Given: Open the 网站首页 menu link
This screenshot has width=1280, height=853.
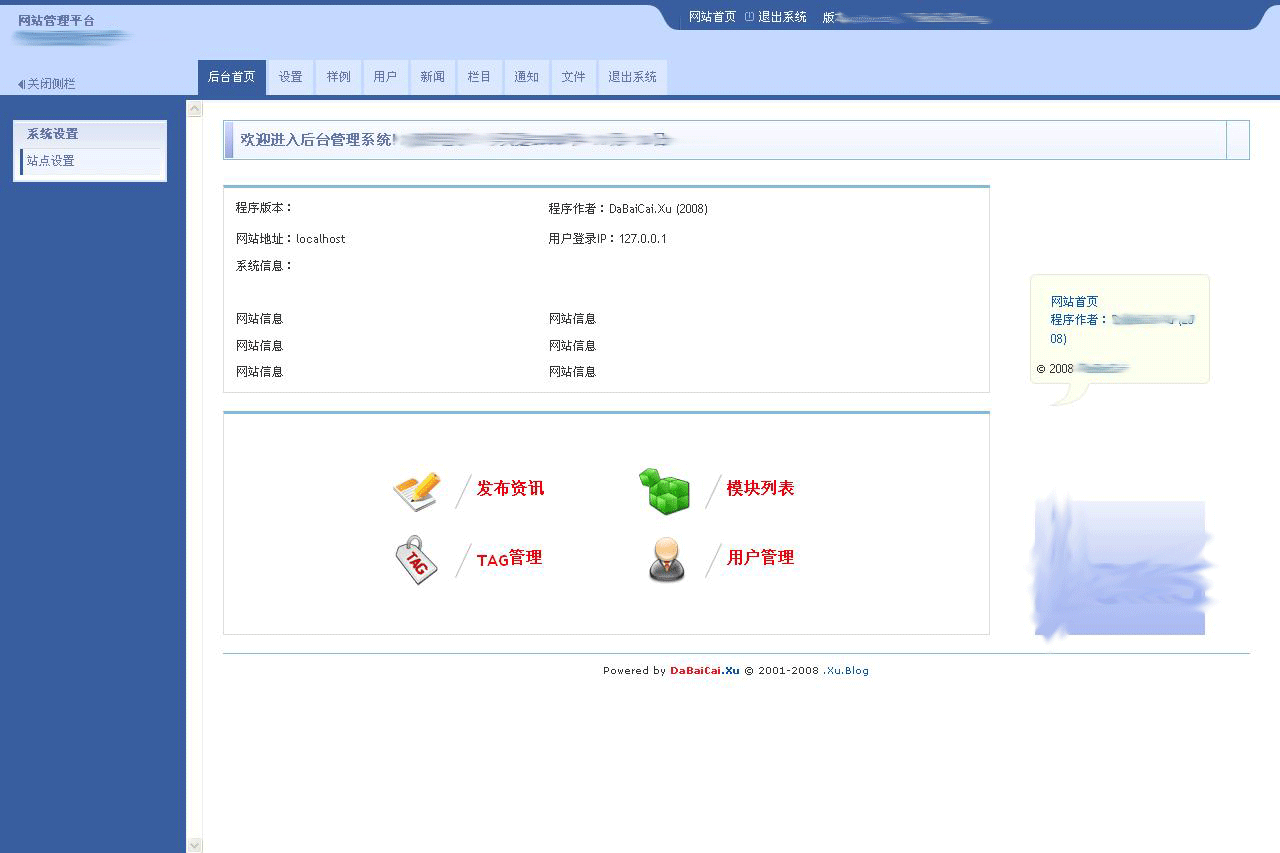Looking at the screenshot, I should pos(711,16).
